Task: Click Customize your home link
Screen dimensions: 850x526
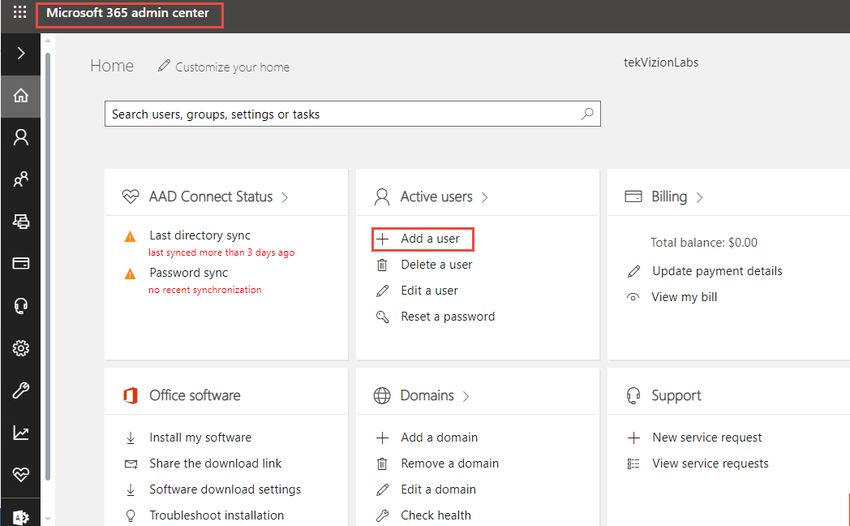Action: pyautogui.click(x=232, y=67)
